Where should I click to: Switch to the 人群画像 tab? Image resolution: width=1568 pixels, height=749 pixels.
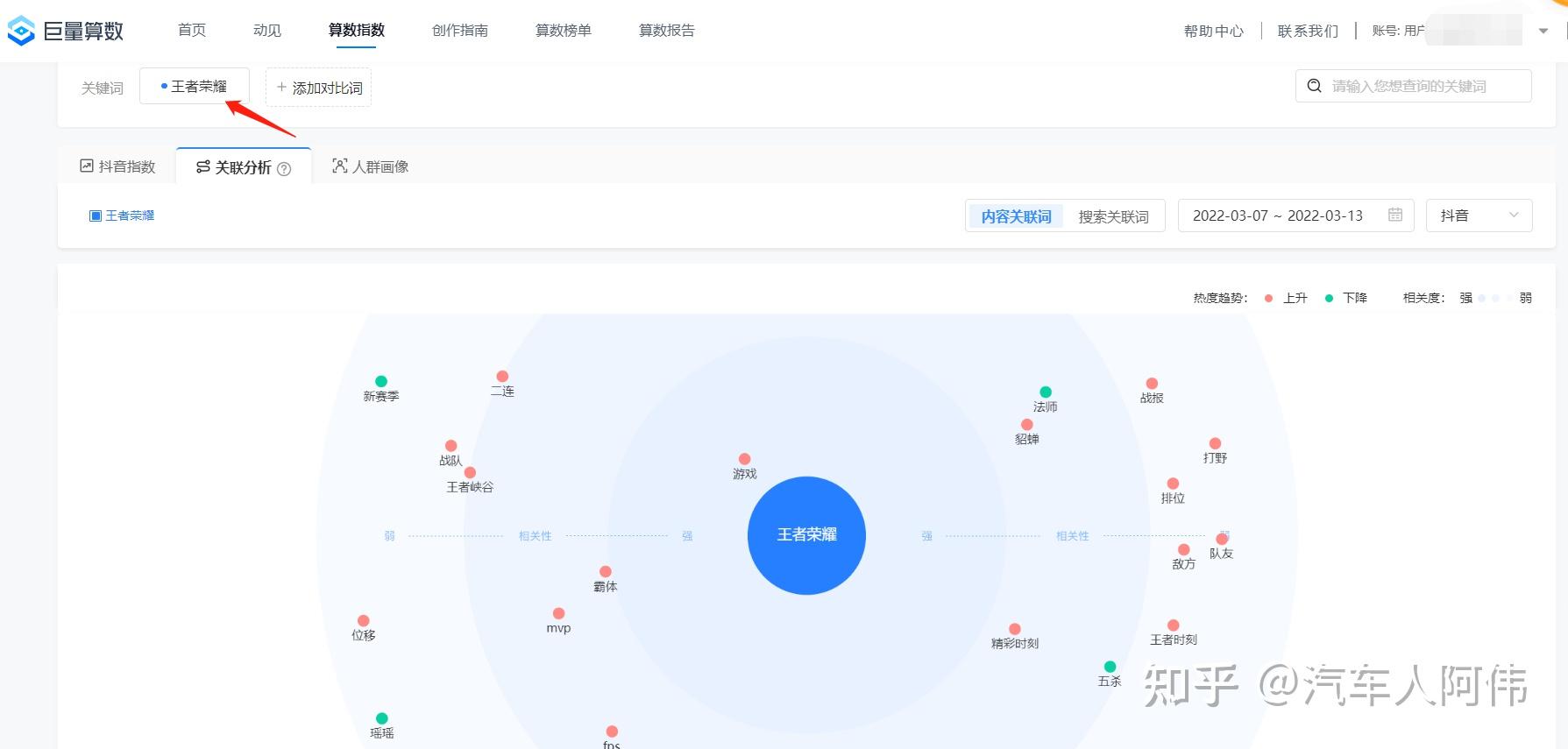[371, 166]
